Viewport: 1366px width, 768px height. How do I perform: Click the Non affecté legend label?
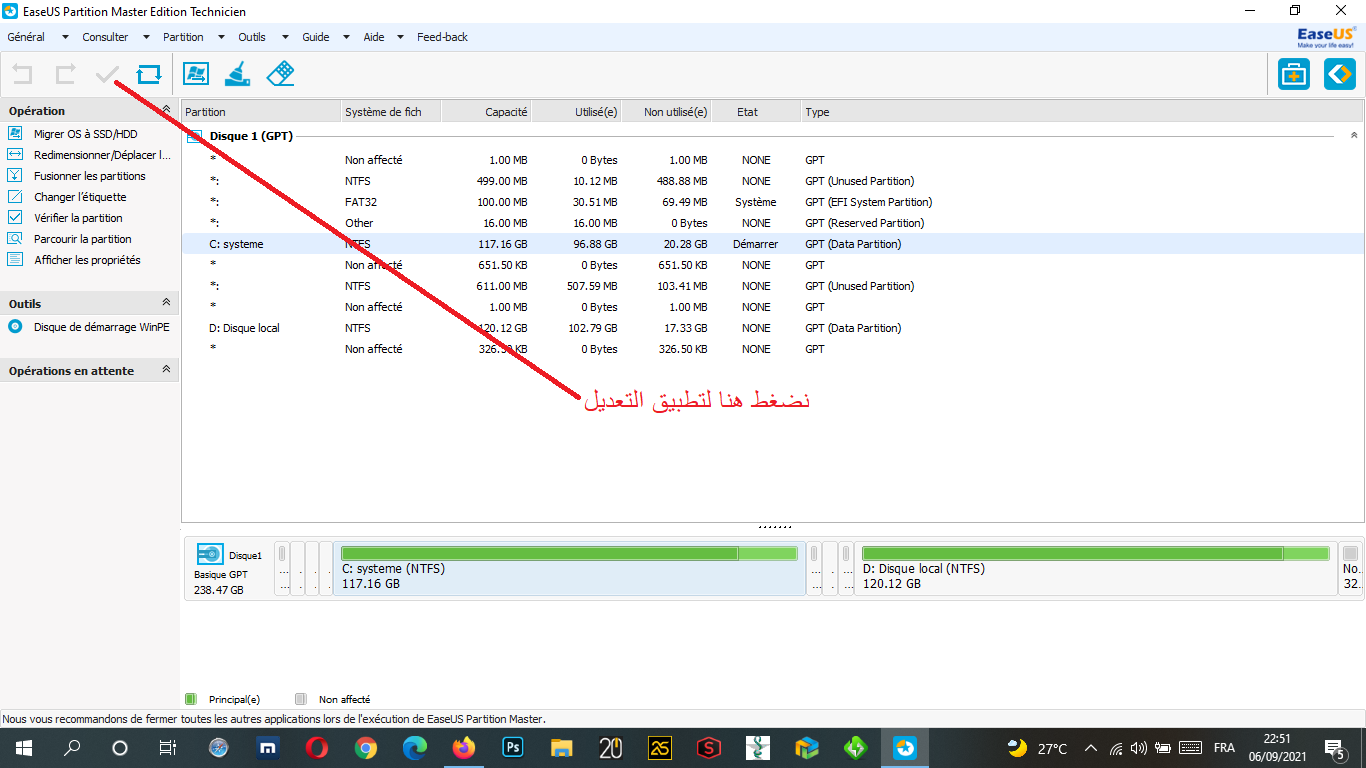(x=344, y=700)
